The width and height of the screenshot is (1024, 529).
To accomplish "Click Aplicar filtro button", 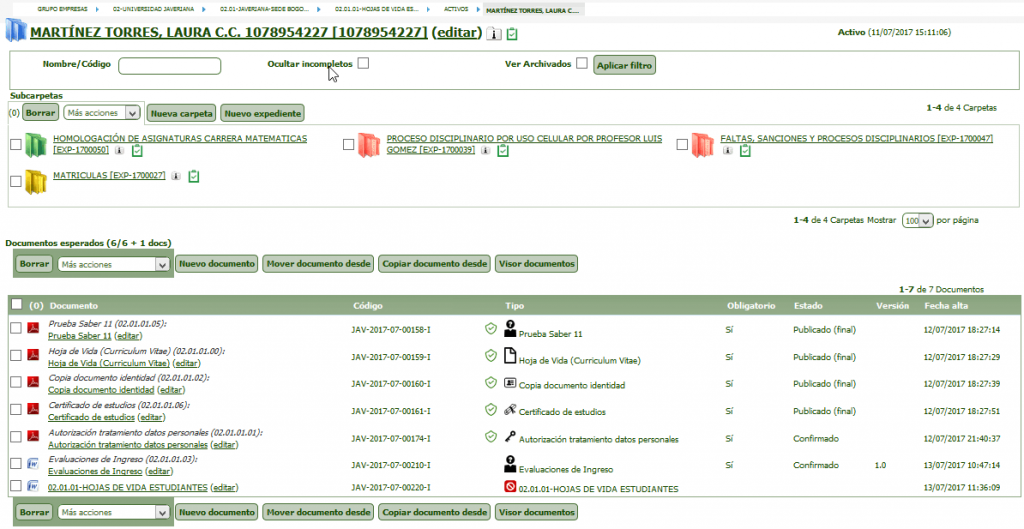I will [x=624, y=65].
